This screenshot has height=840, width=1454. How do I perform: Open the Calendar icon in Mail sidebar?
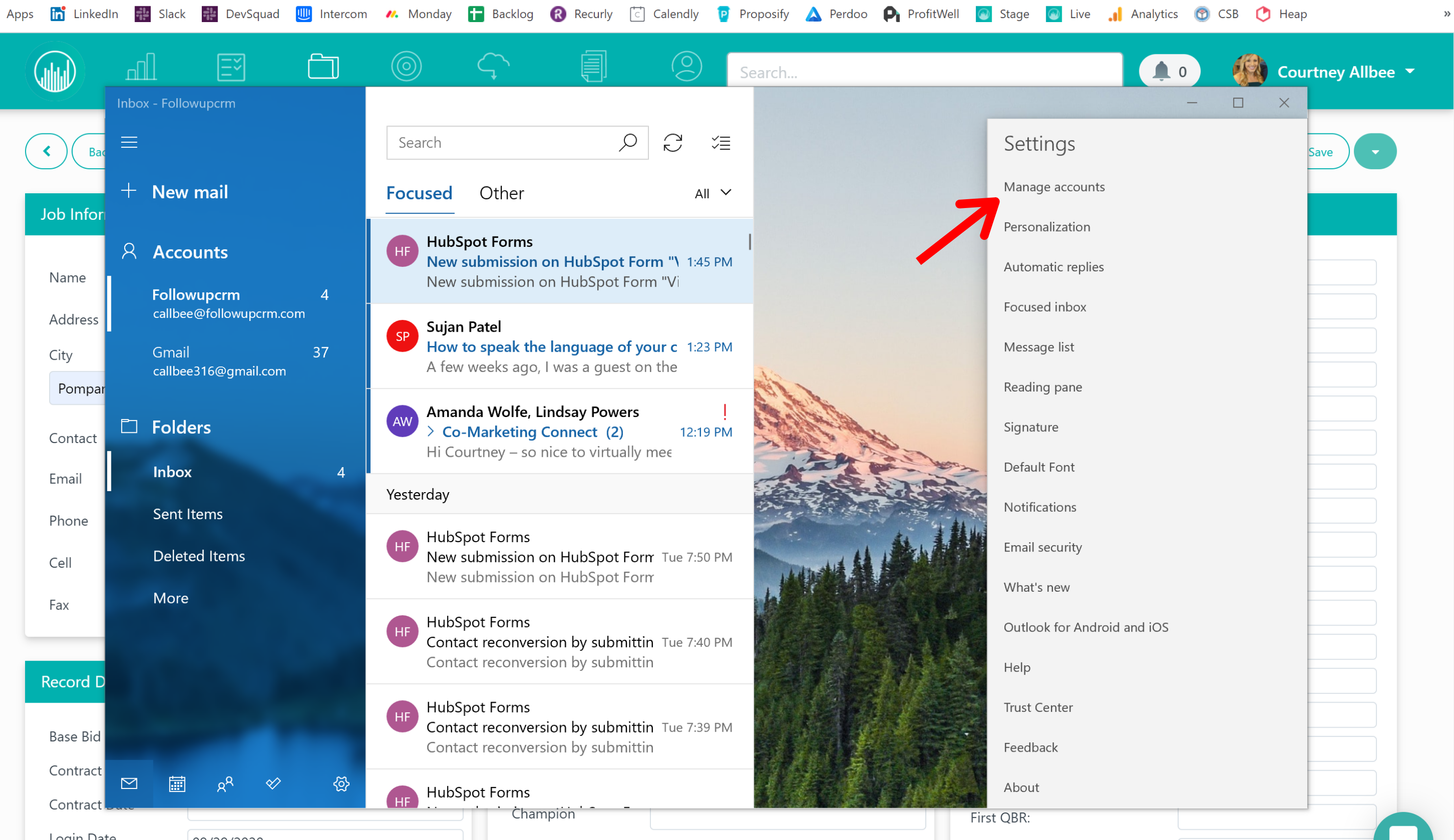(177, 784)
